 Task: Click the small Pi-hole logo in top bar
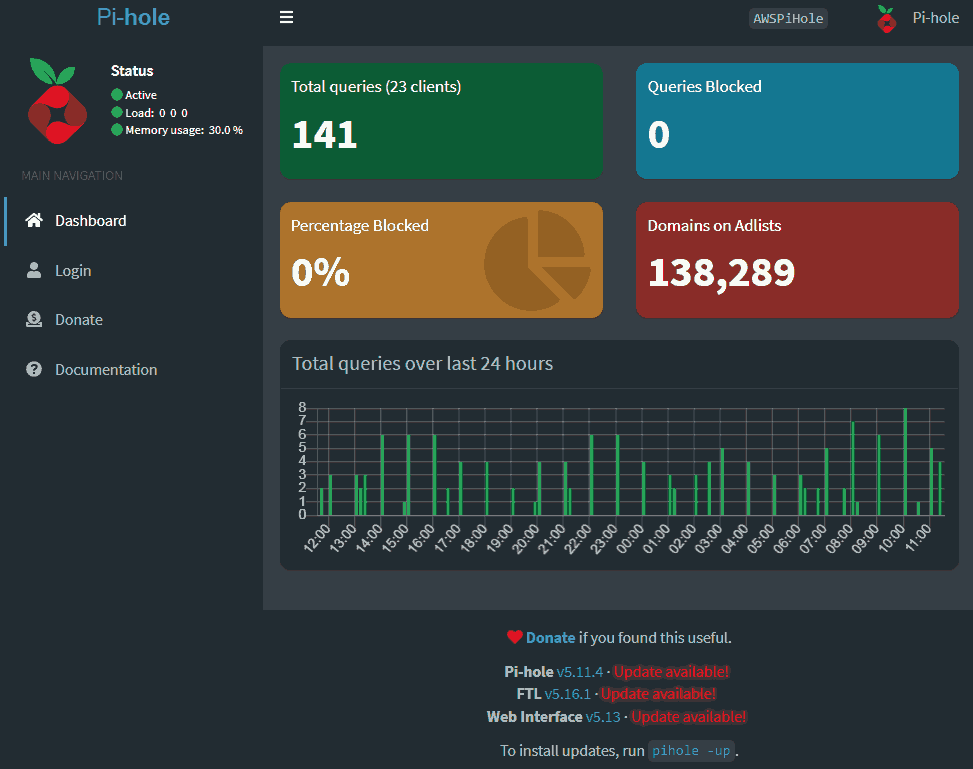(887, 19)
